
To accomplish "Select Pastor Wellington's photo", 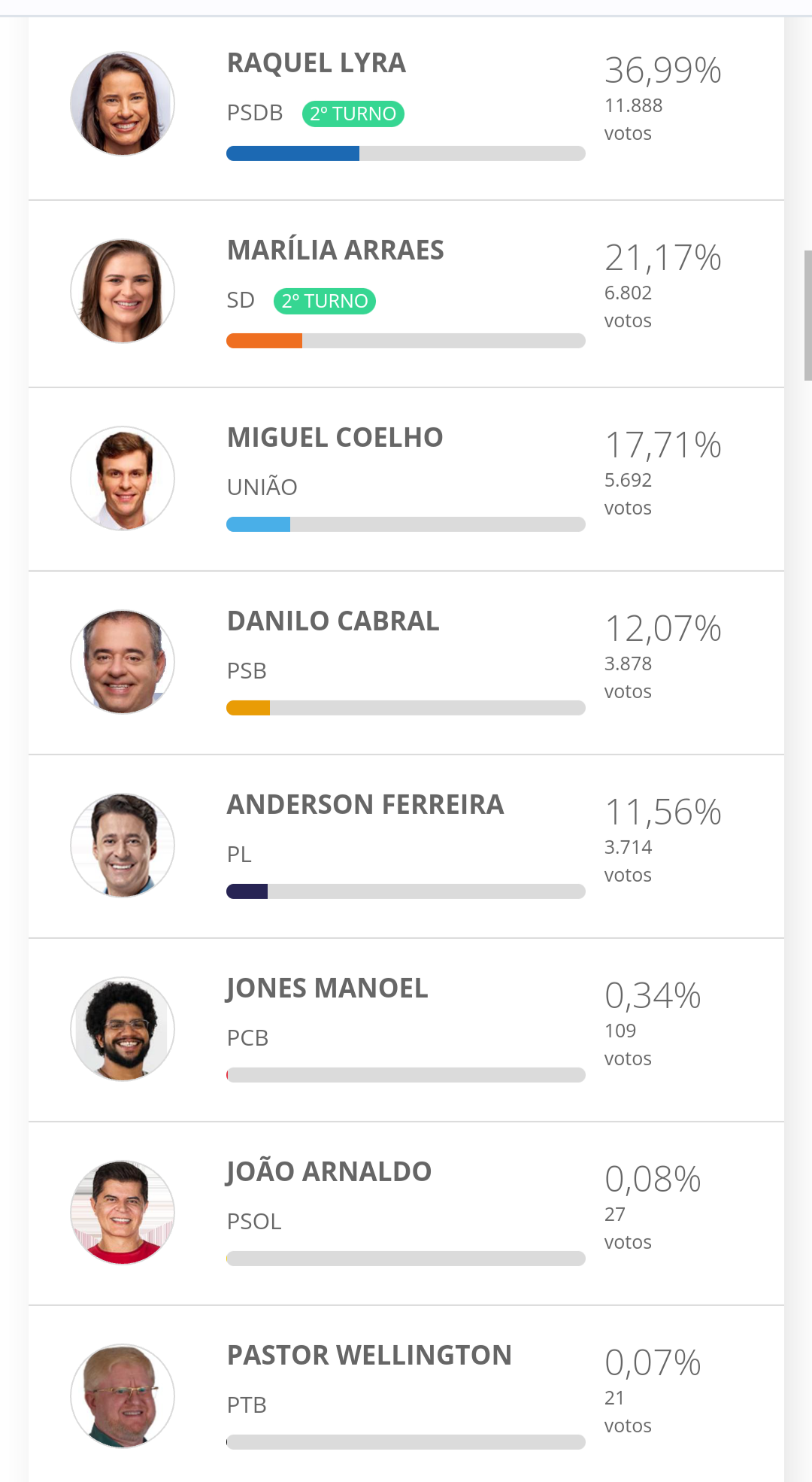I will click(x=123, y=1396).
